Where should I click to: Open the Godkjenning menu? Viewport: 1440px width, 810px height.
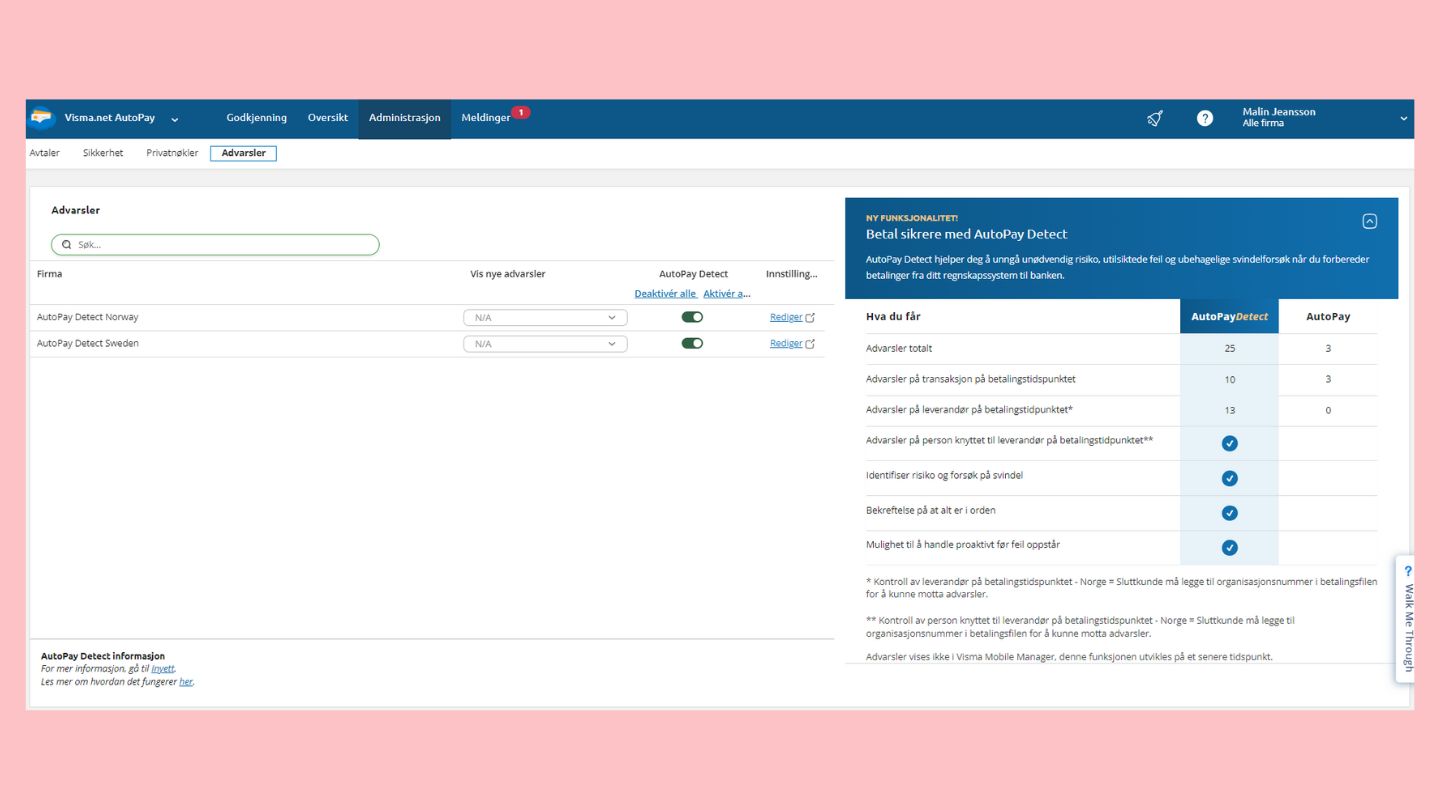coord(256,118)
